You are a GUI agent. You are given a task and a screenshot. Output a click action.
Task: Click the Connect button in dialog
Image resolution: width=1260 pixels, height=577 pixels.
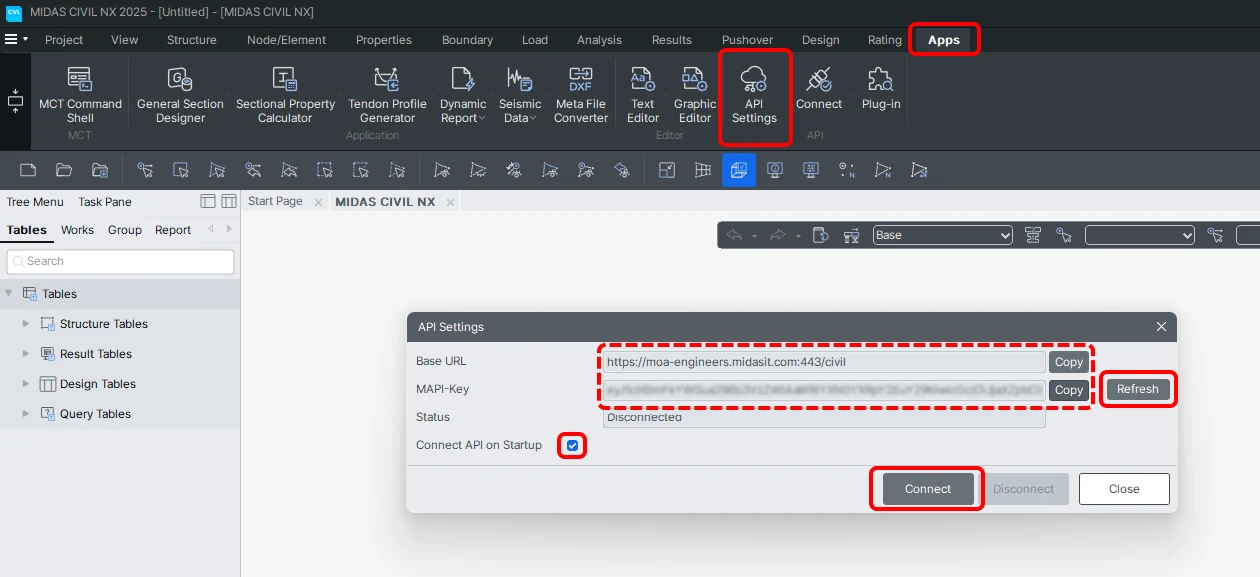click(x=928, y=489)
